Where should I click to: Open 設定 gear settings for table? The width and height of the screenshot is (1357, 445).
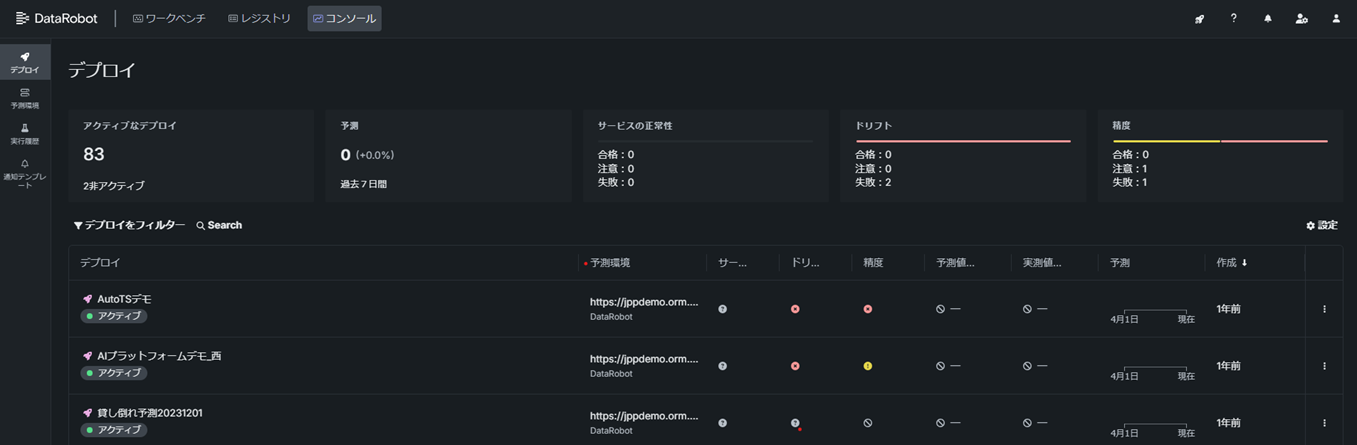coord(1321,226)
